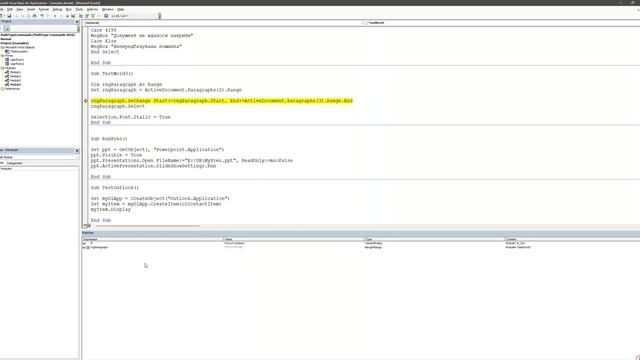The height and width of the screenshot is (360, 640).
Task: Click the Redo arrow icon
Action: (x=48, y=16)
